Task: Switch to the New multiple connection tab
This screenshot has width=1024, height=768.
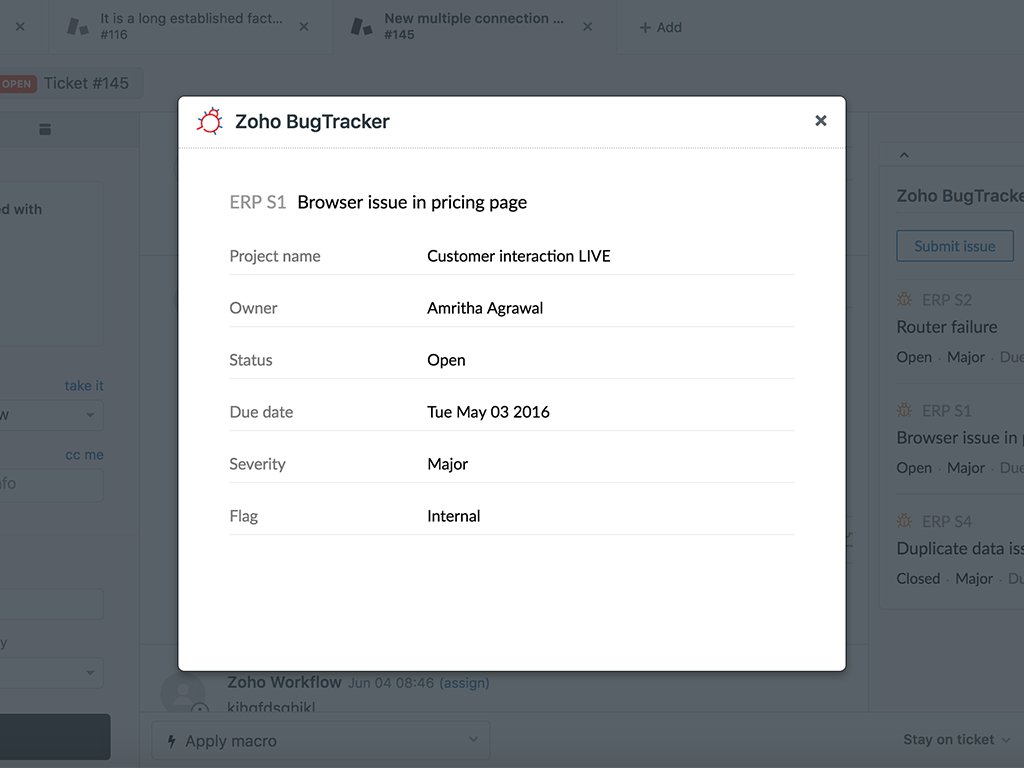Action: (470, 27)
